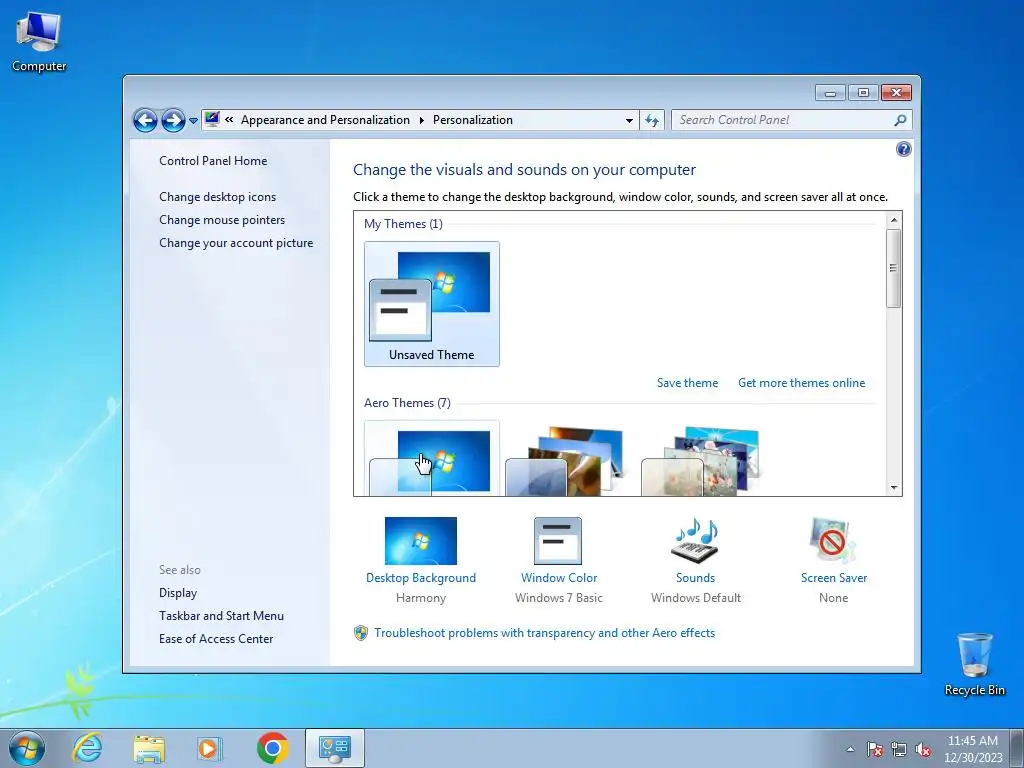Click the Save theme link
Viewport: 1024px width, 768px height.
tap(687, 383)
